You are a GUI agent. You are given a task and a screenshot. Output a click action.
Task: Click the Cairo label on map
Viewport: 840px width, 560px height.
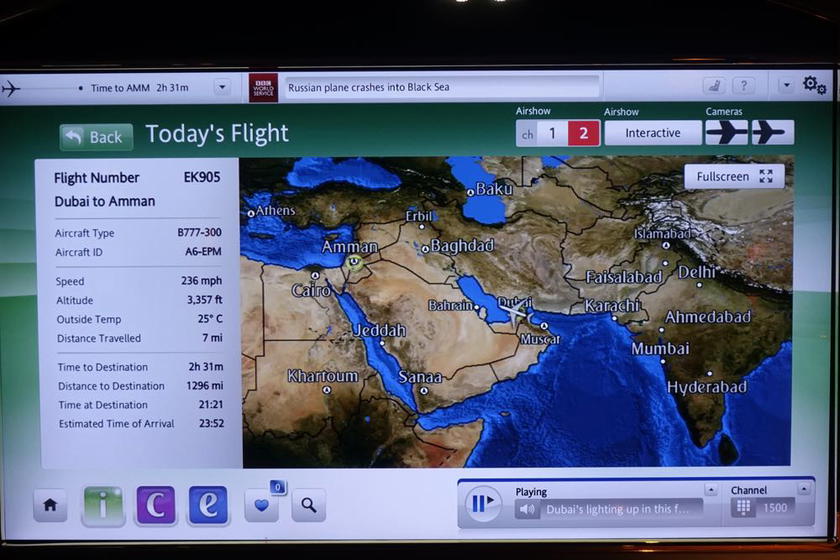coord(311,290)
